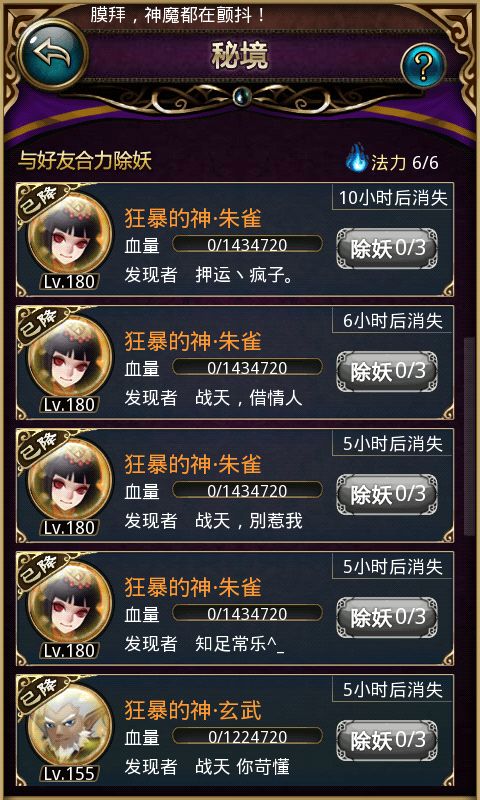Image resolution: width=480 pixels, height=800 pixels.
Task: Click the first 朱雀 health bar
Action: (247, 244)
